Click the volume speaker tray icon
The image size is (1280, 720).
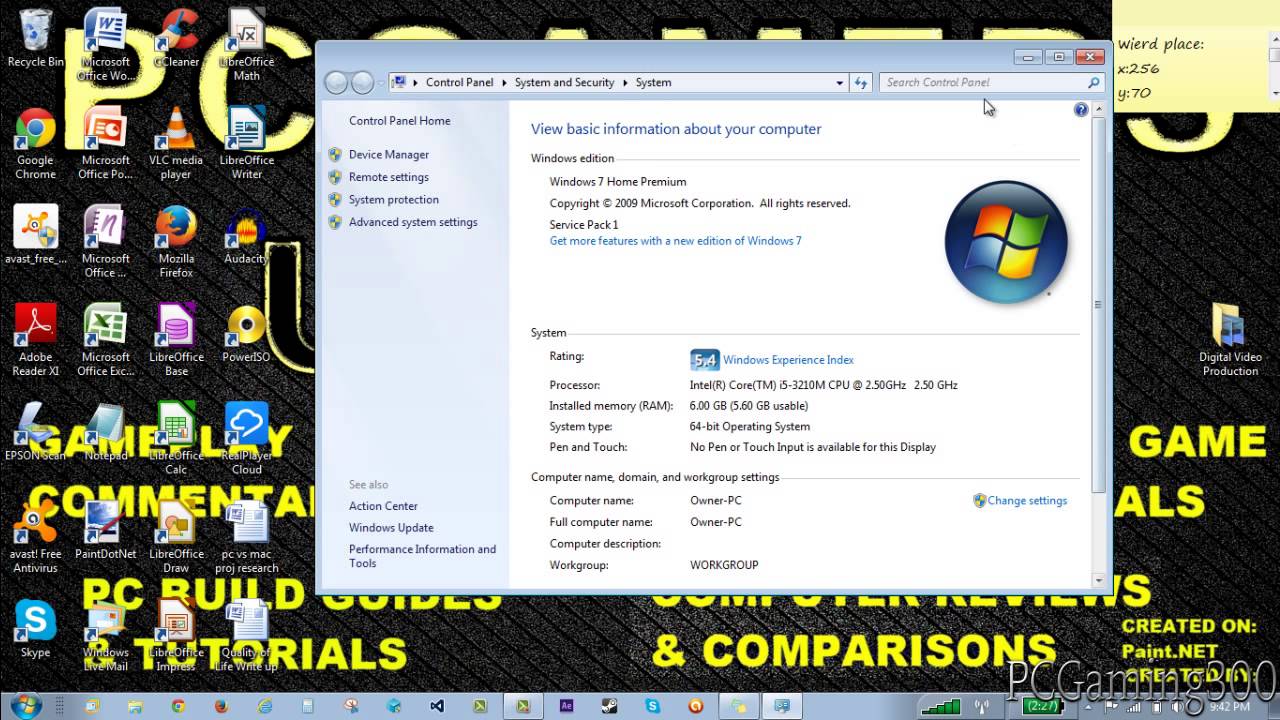[x=1177, y=707]
